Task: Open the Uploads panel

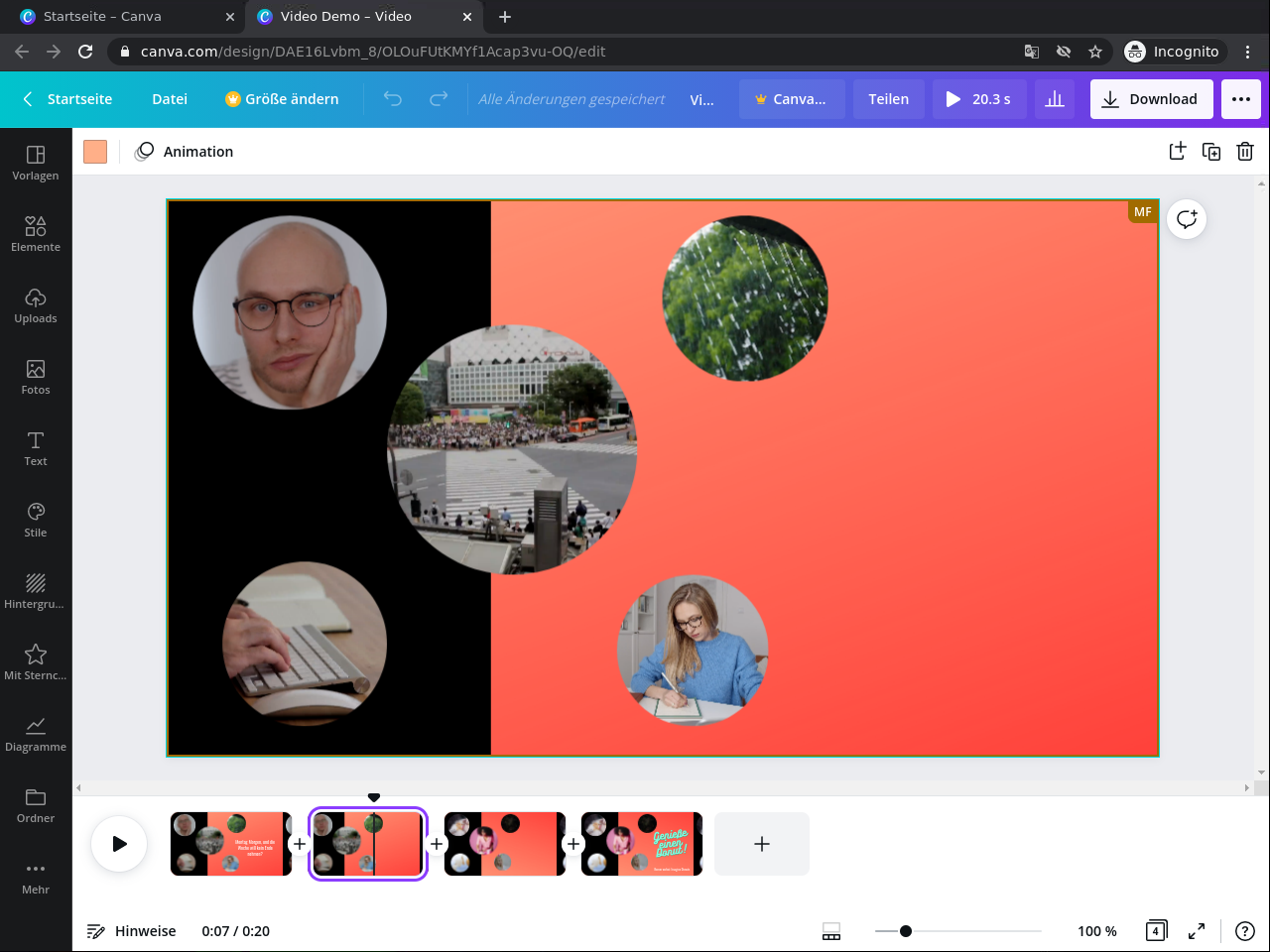Action: (36, 305)
